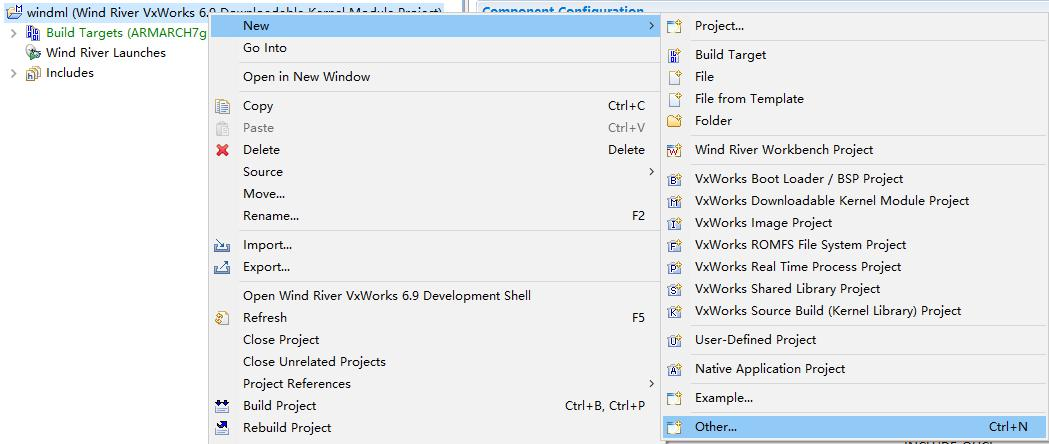Image resolution: width=1049 pixels, height=444 pixels.
Task: Click the Ctrl+C shortcut text
Action: [626, 106]
